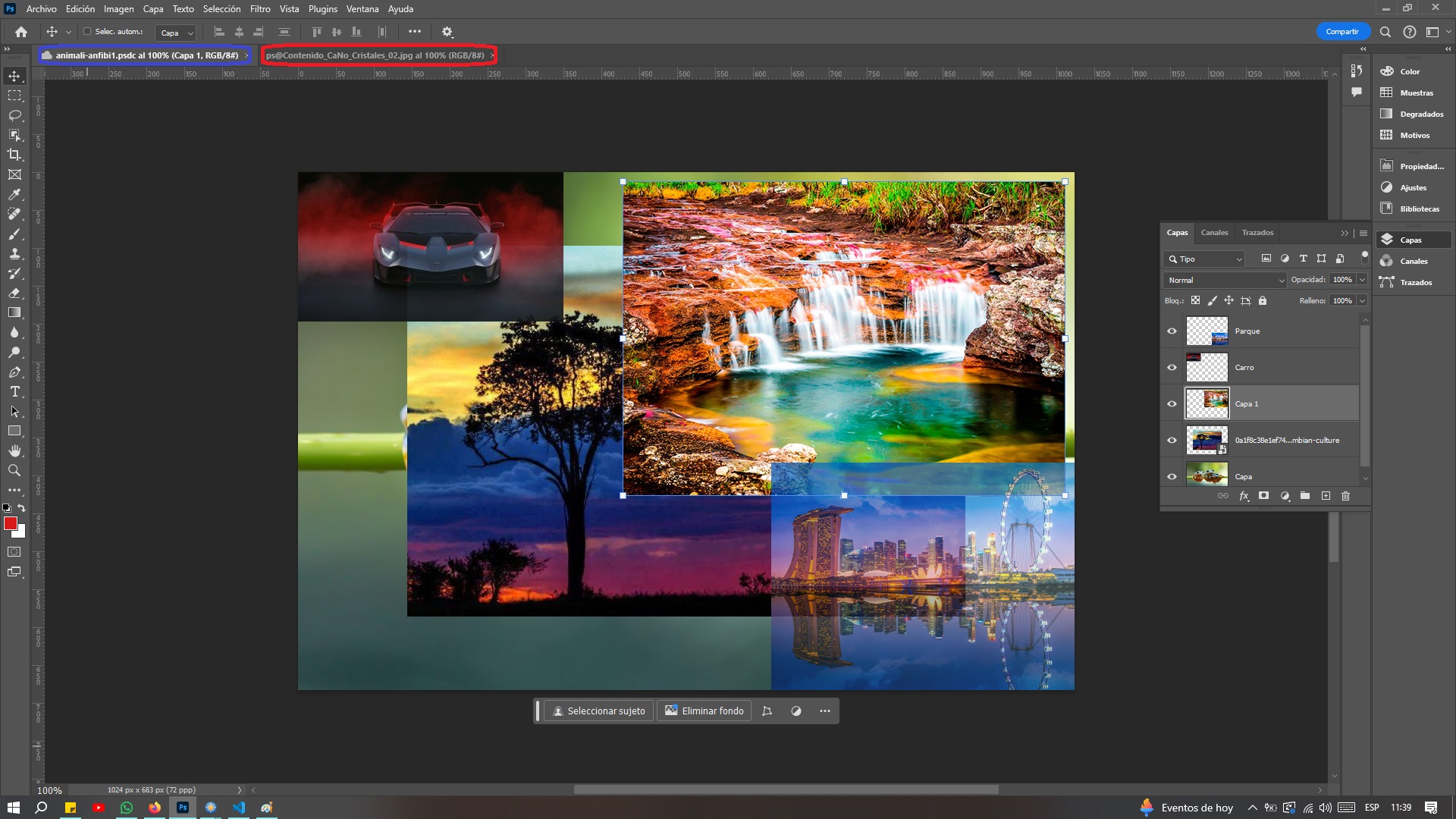Select the Move tool
Viewport: 1456px width, 819px height.
pyautogui.click(x=14, y=76)
